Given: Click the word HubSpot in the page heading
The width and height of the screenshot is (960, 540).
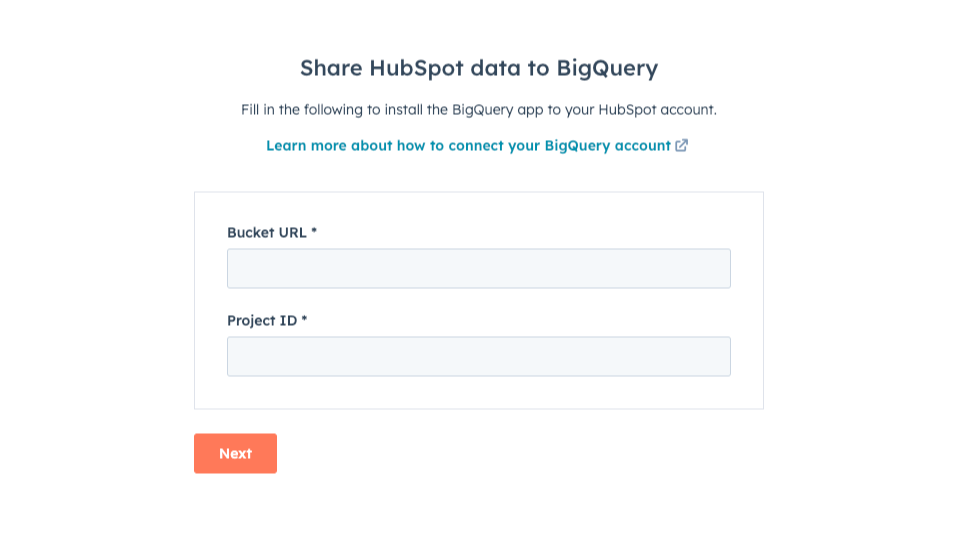Looking at the screenshot, I should click(x=416, y=69).
